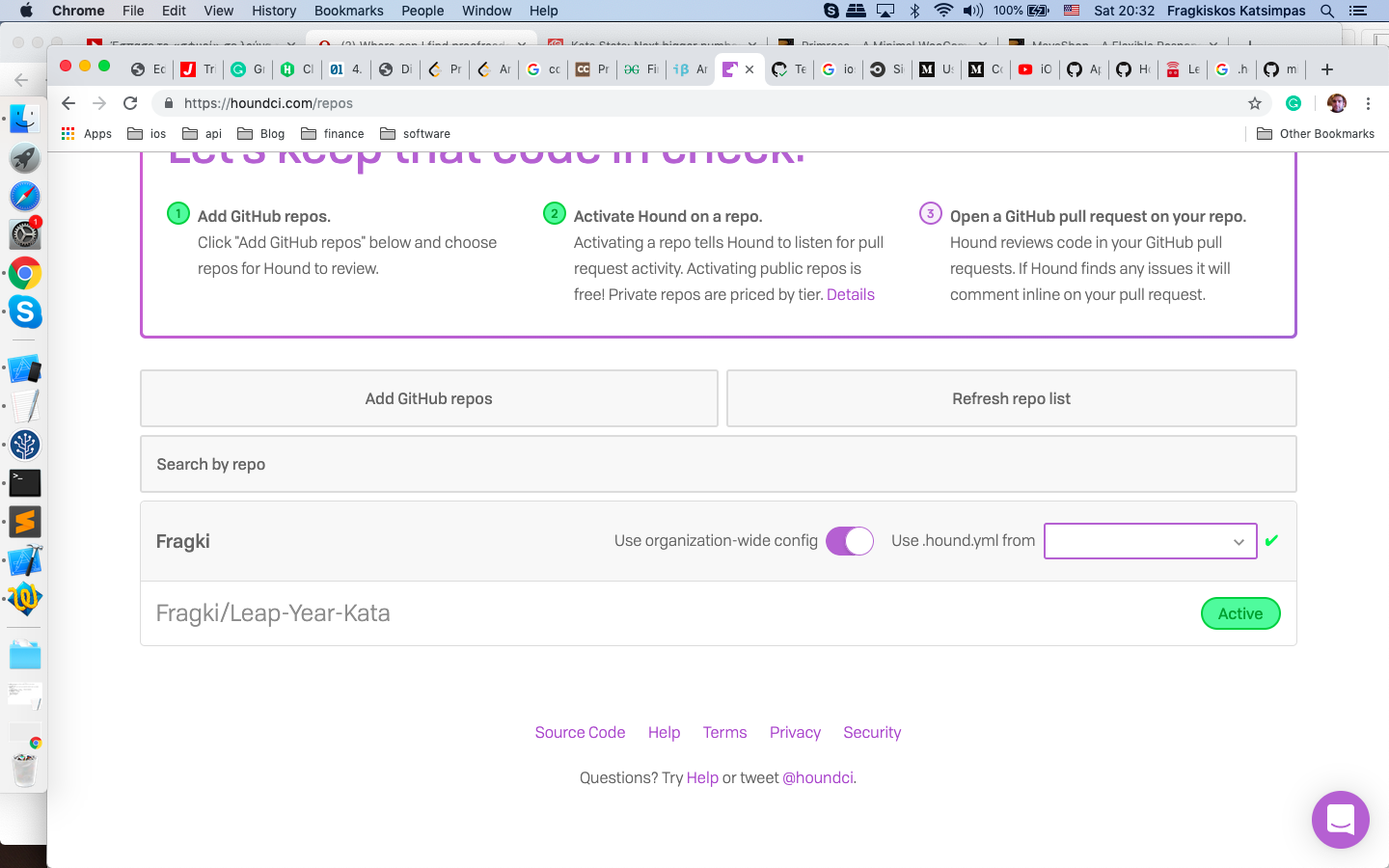Open Notification Center list icon
Screen dimensions: 1389x868
coord(1358,11)
